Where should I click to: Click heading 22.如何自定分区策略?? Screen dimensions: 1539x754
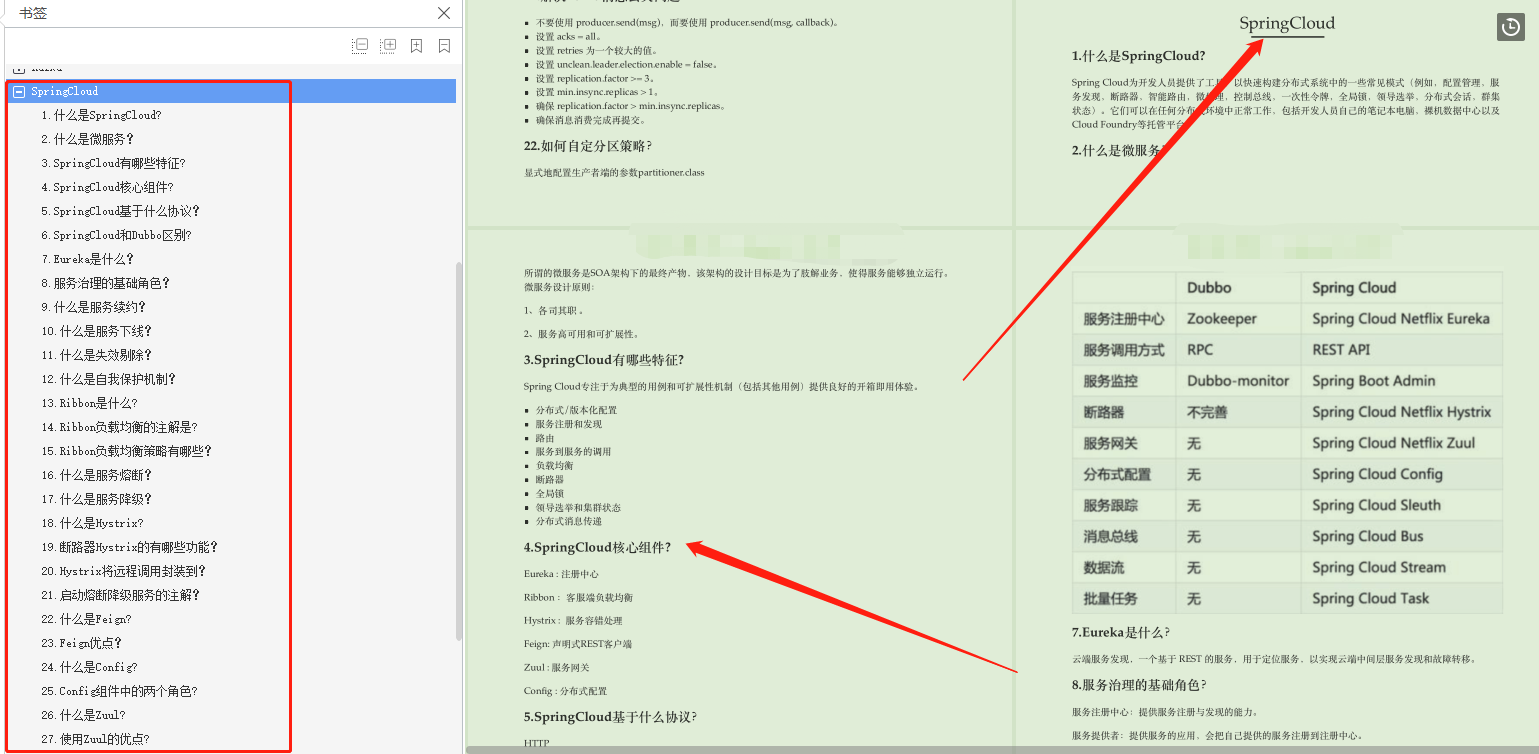coord(587,146)
